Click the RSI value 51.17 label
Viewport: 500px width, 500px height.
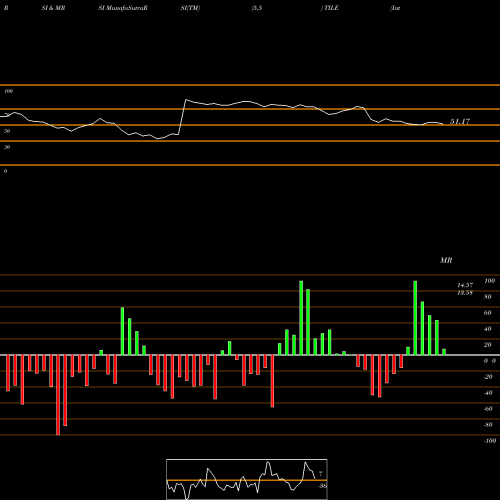[x=460, y=122]
